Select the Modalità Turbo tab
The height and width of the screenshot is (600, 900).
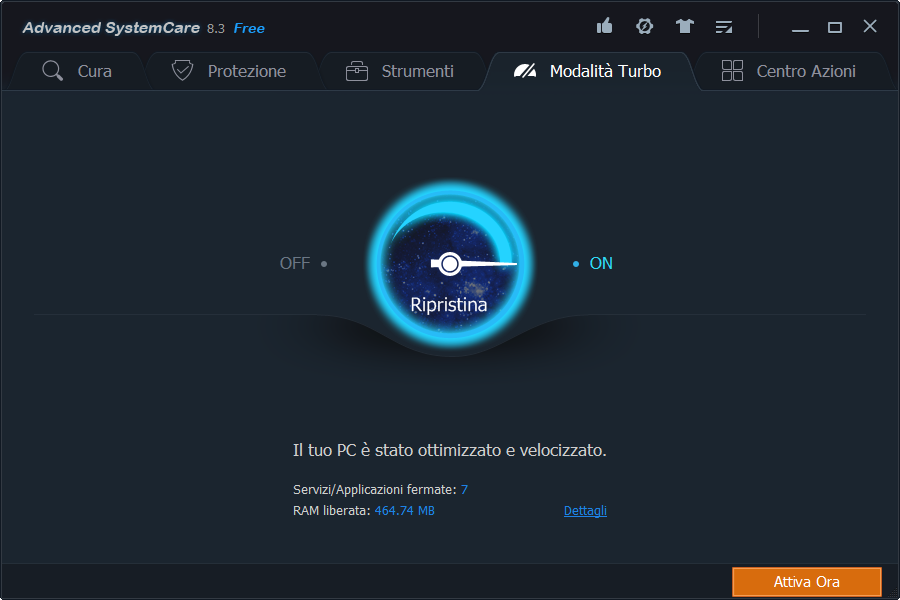(589, 71)
